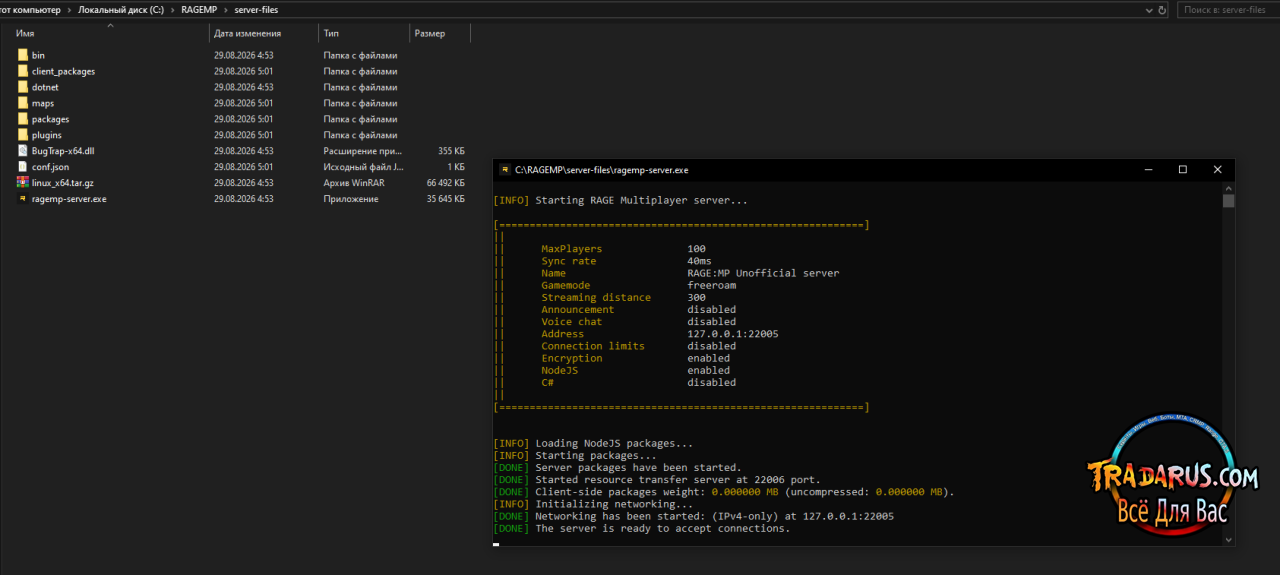The height and width of the screenshot is (575, 1280).
Task: Refresh the server-files folder view
Action: (x=1162, y=9)
